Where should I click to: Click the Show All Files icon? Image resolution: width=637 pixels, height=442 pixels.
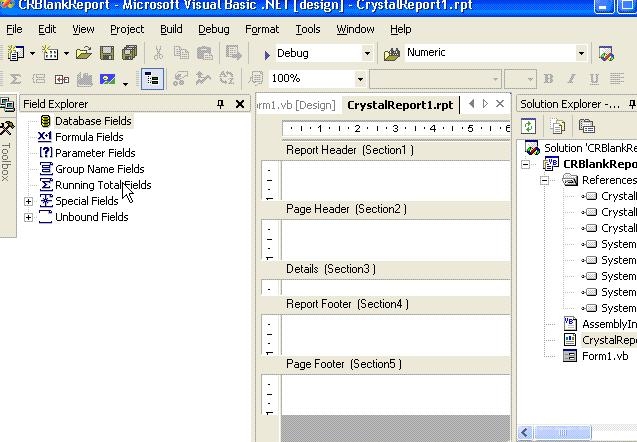click(558, 126)
